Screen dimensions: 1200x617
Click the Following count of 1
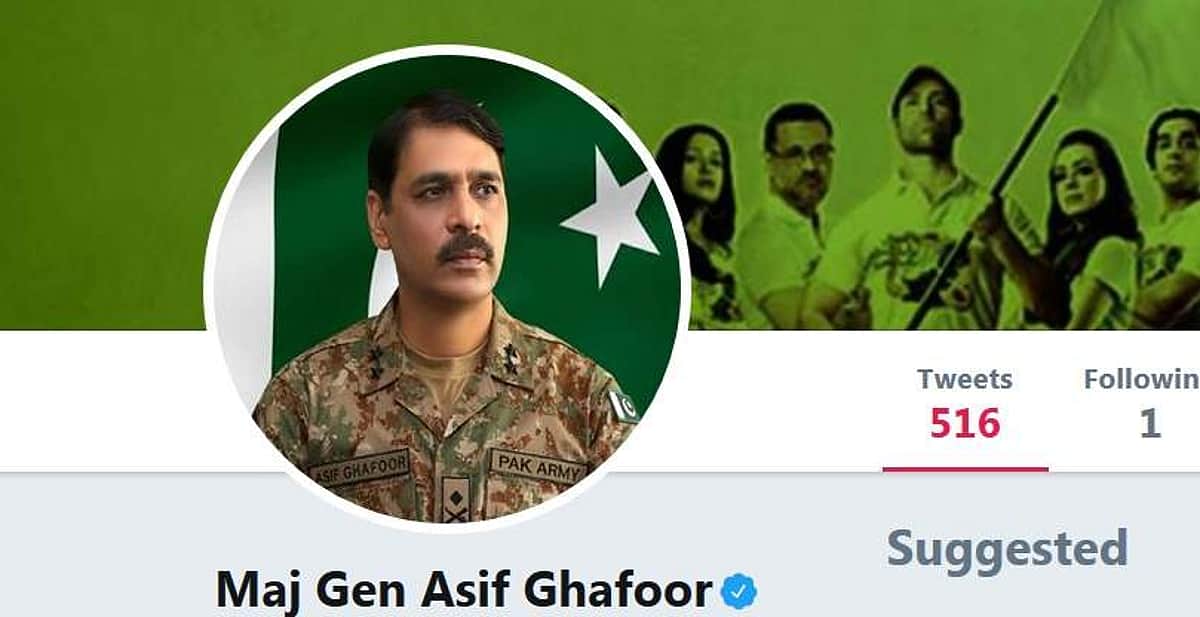click(x=1150, y=424)
